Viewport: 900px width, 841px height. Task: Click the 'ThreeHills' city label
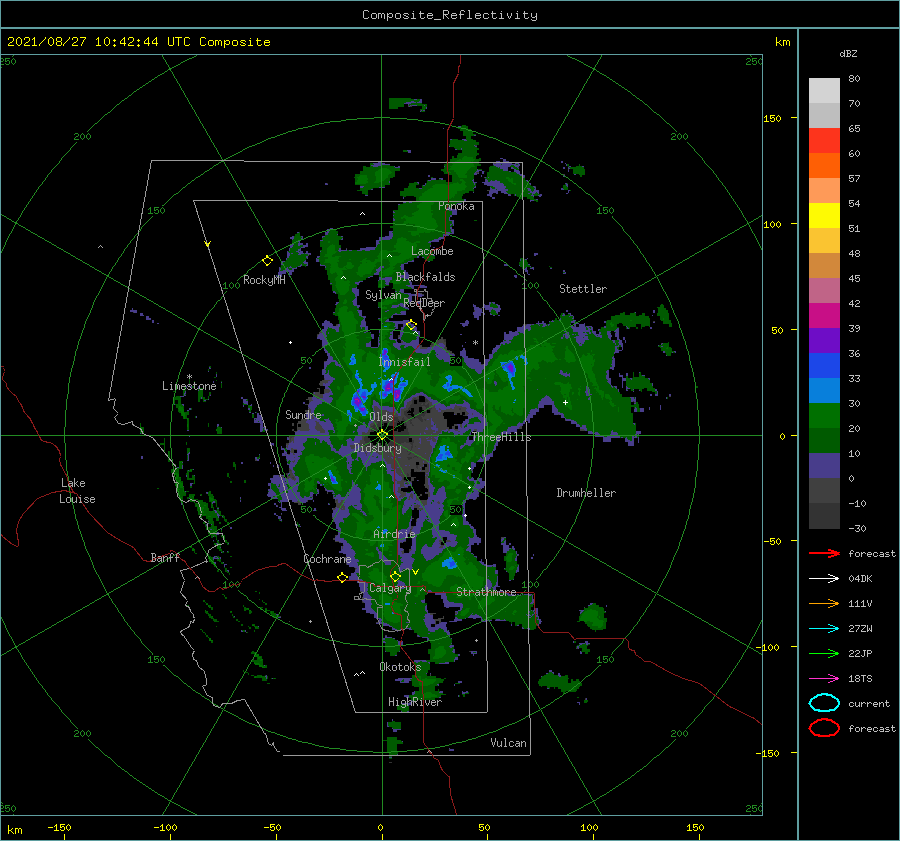[501, 437]
